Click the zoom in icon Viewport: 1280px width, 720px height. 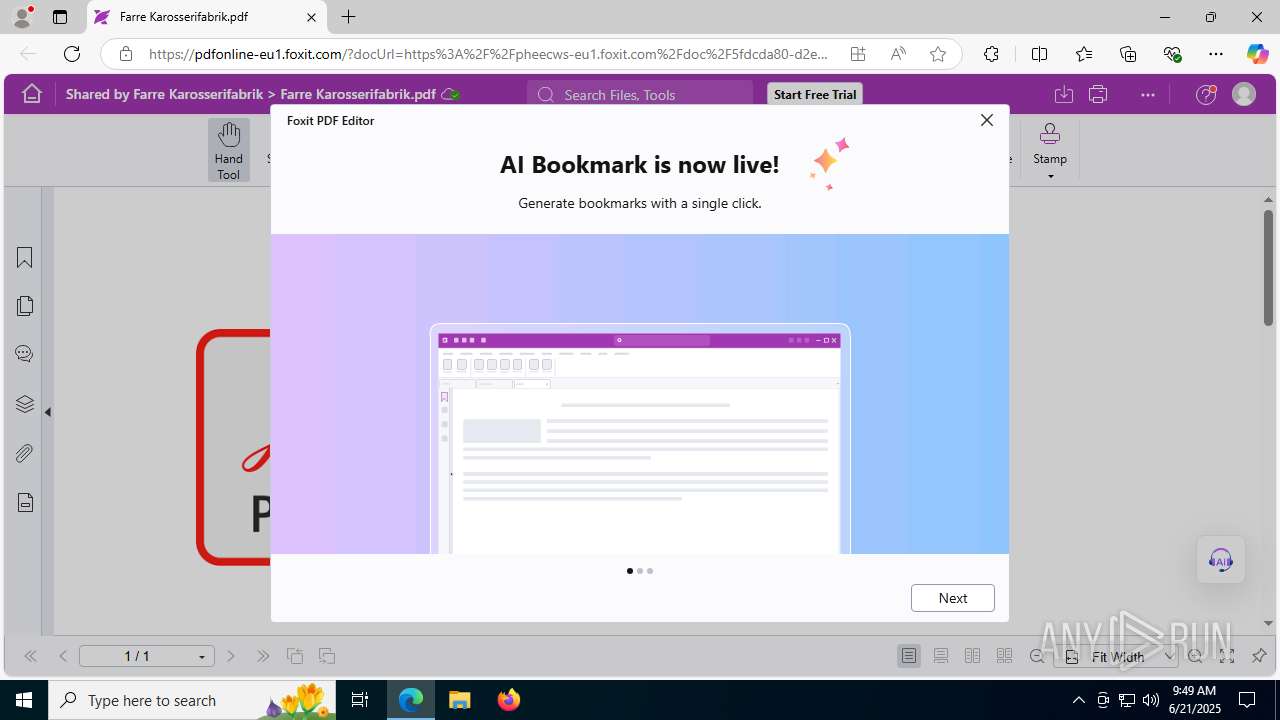pos(1195,657)
